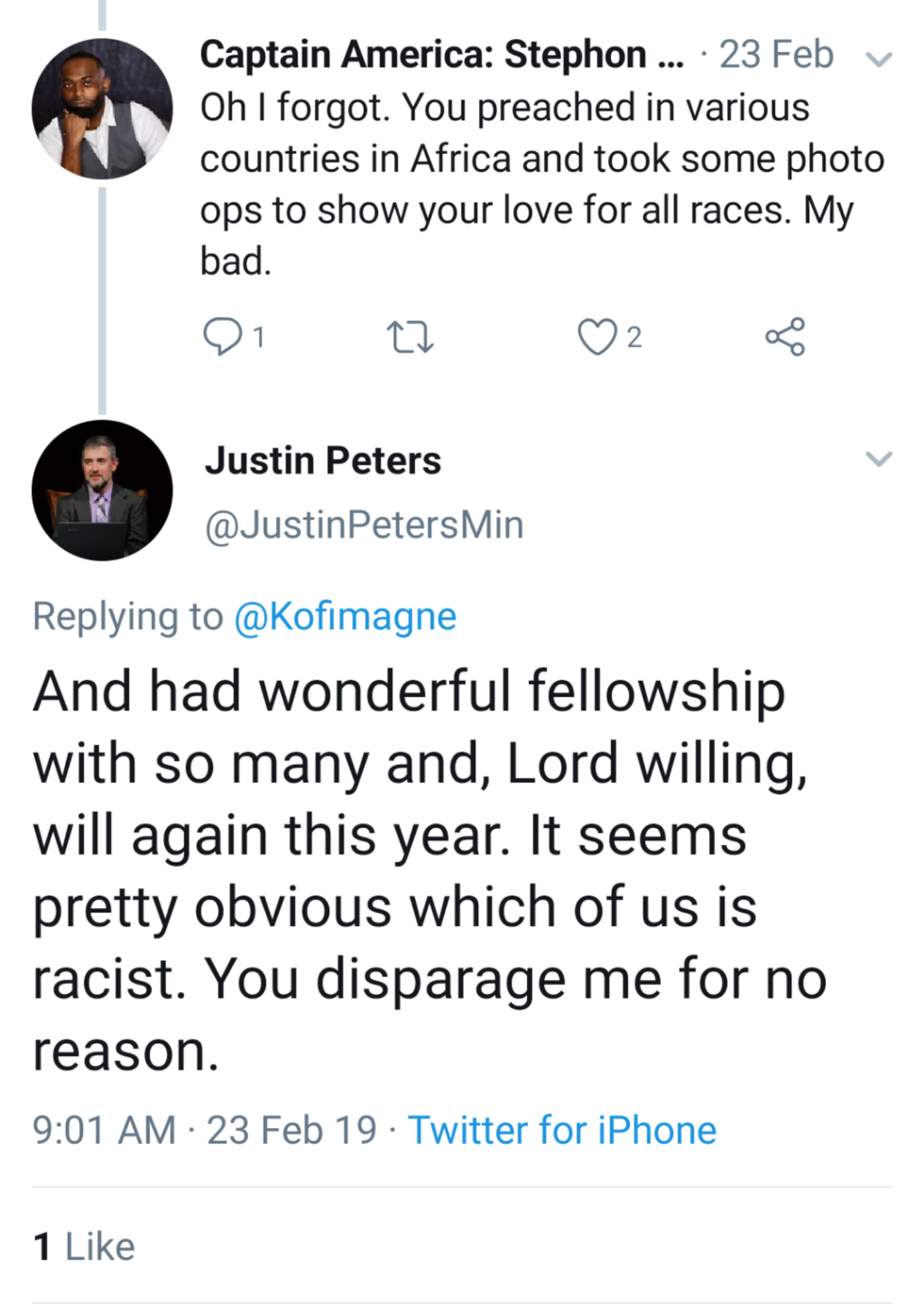View who liked via "1 Like"
This screenshot has height=1314, width=924.
[84, 1246]
